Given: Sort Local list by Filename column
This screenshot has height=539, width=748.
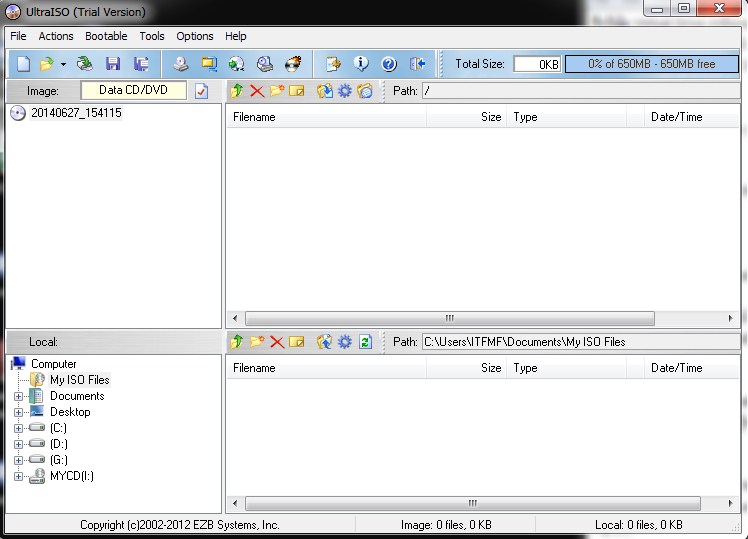Looking at the screenshot, I should coord(326,368).
